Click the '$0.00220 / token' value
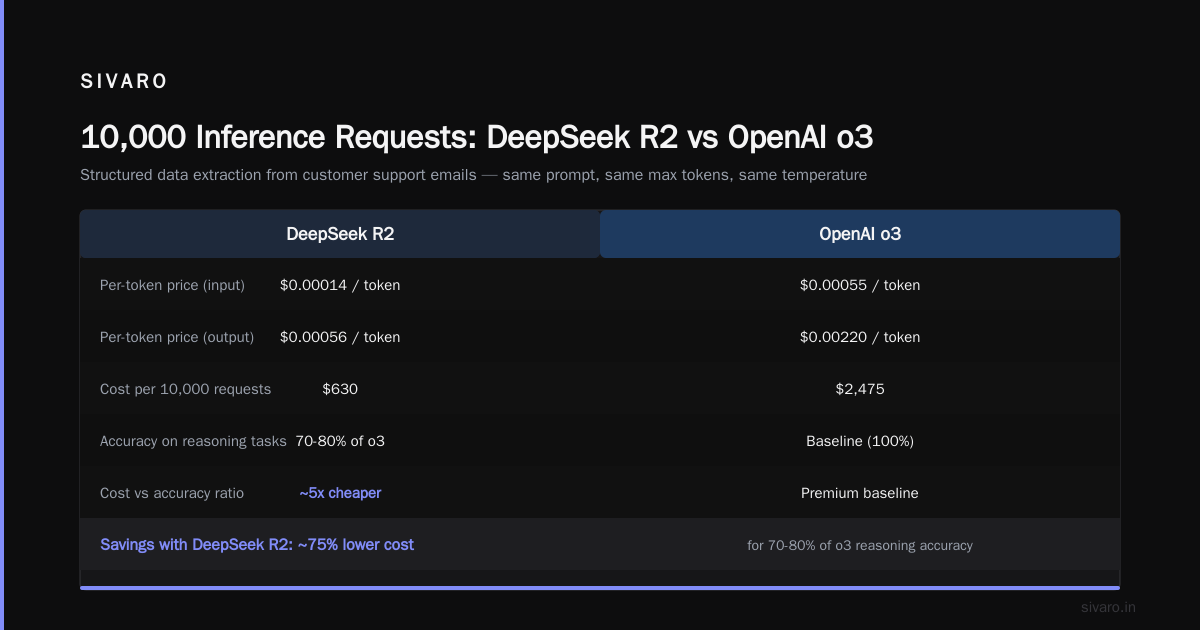Screen dimensions: 1200x630 tap(860, 337)
